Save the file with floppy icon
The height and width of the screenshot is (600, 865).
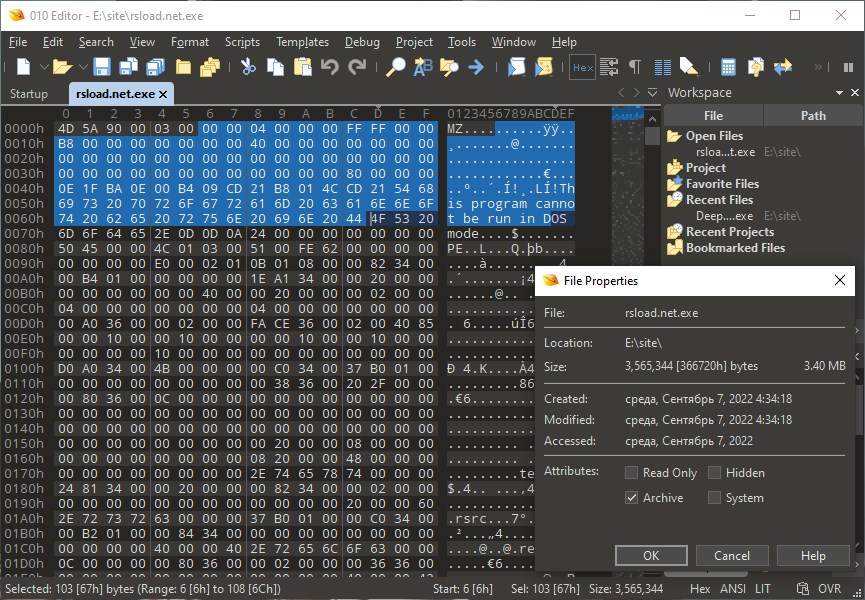[102, 67]
